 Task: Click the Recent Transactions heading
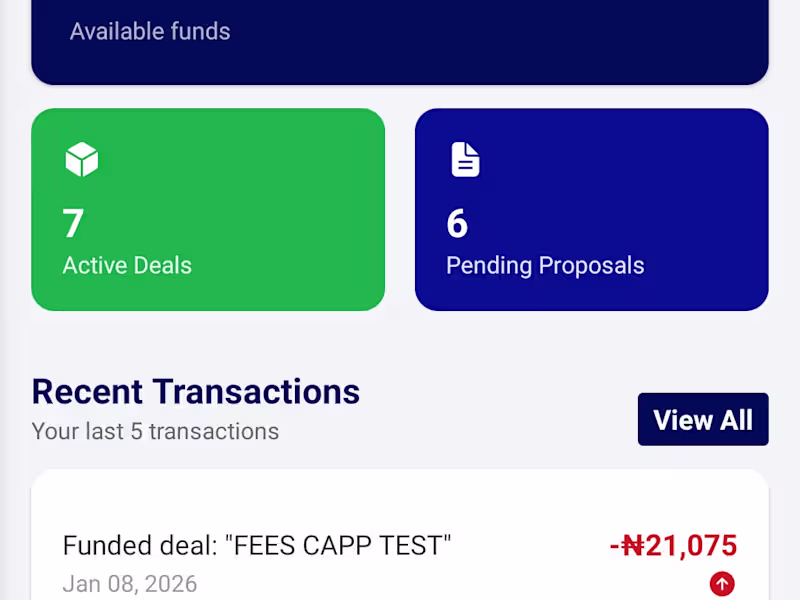pyautogui.click(x=196, y=392)
